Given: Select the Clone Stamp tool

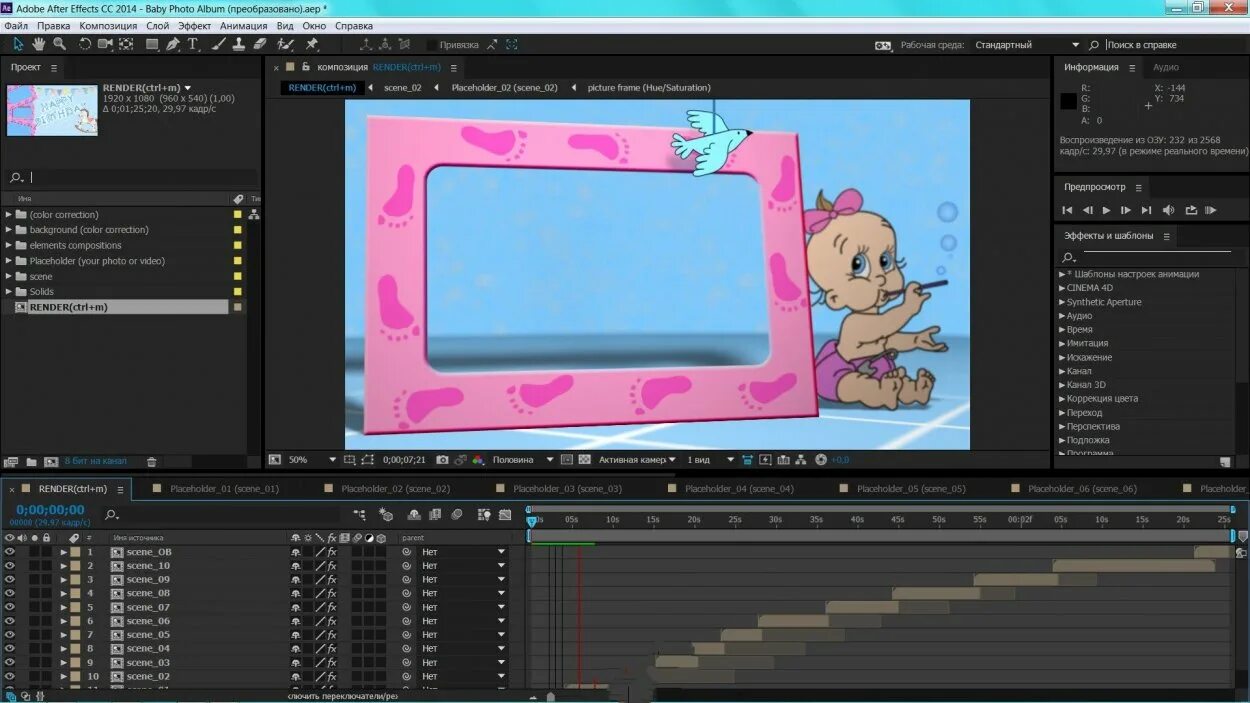Looking at the screenshot, I should point(238,44).
